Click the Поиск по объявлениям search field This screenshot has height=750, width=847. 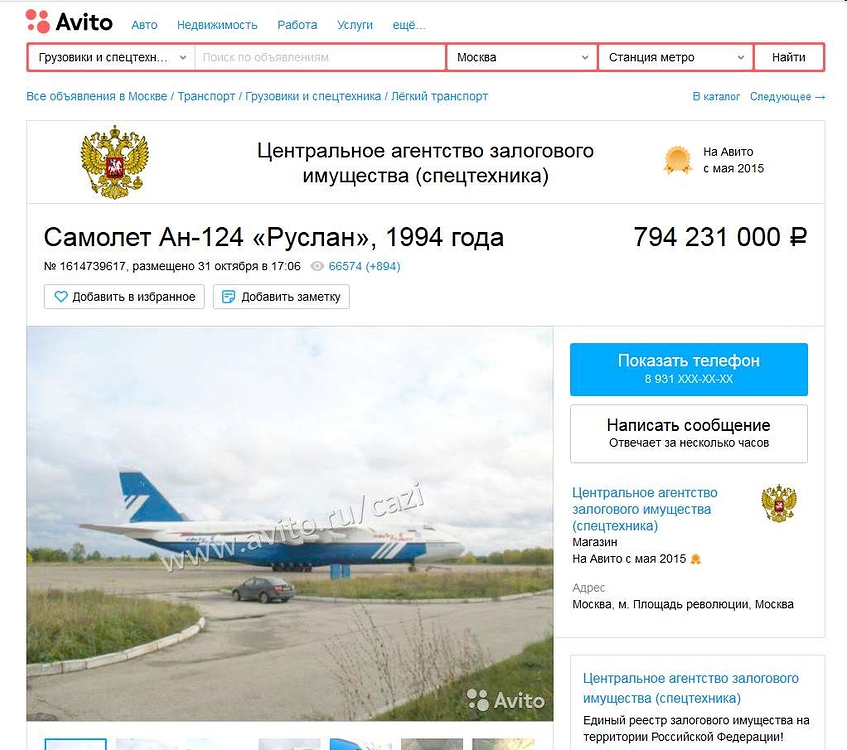click(x=320, y=57)
